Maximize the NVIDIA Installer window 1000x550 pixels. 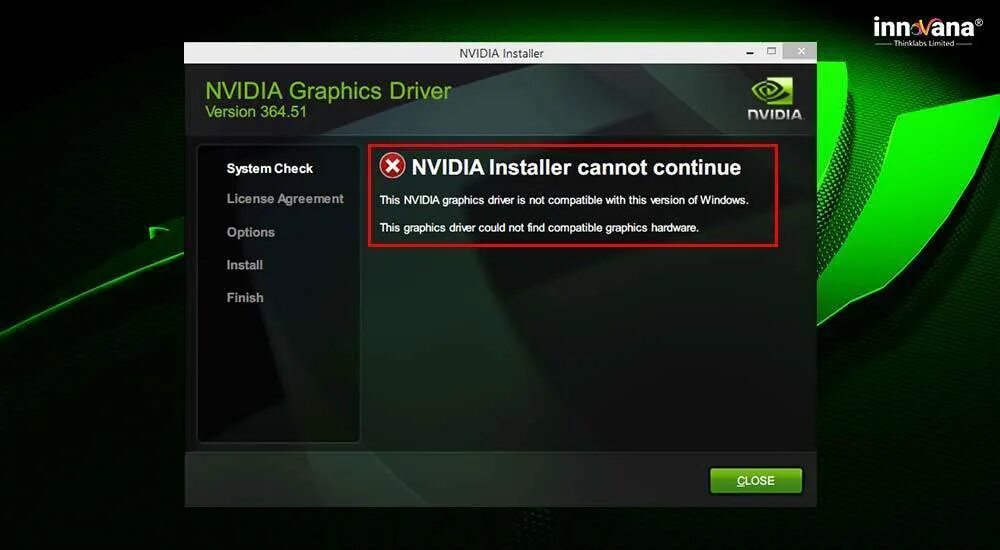point(772,51)
